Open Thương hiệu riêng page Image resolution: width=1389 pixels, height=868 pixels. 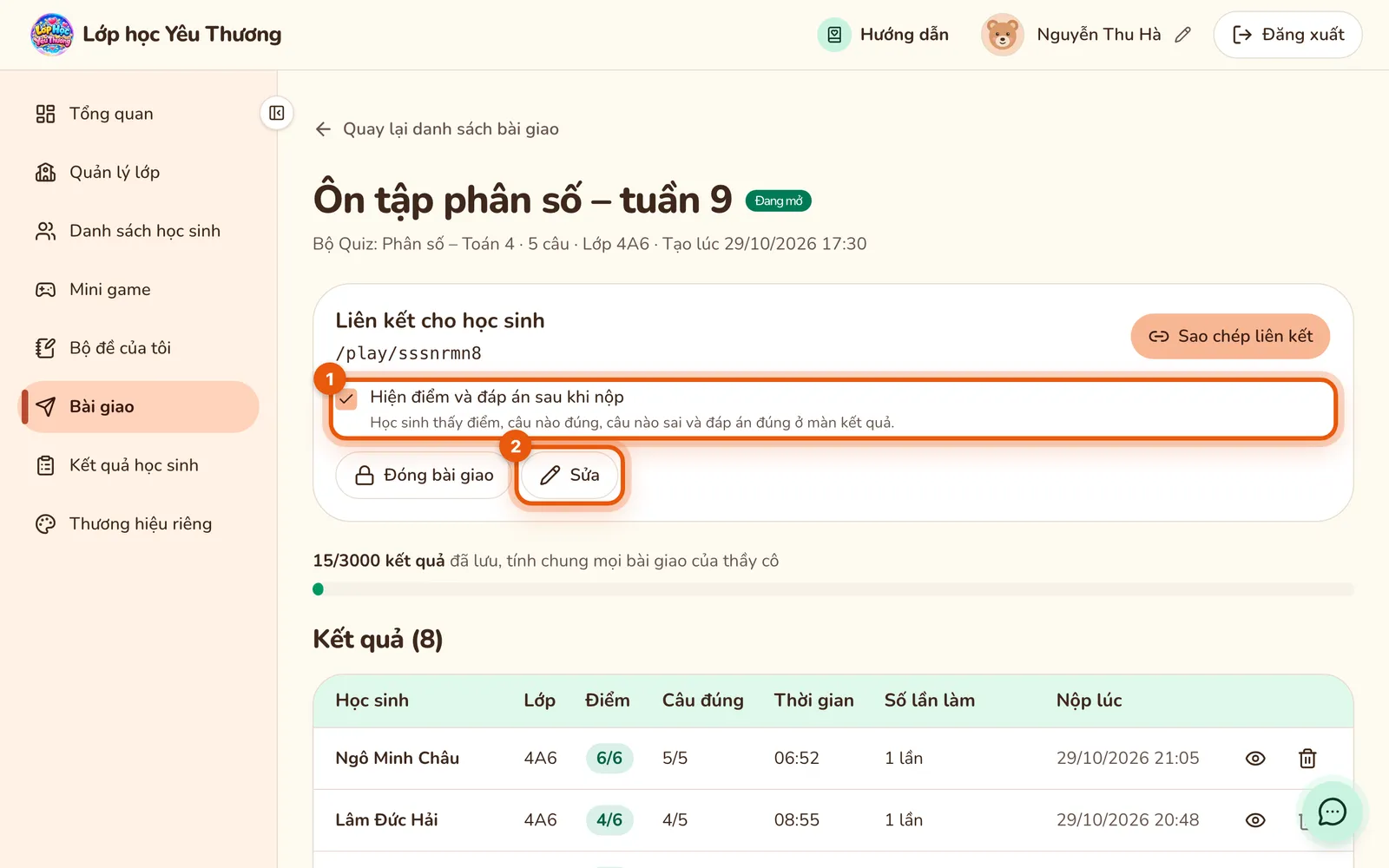139,523
